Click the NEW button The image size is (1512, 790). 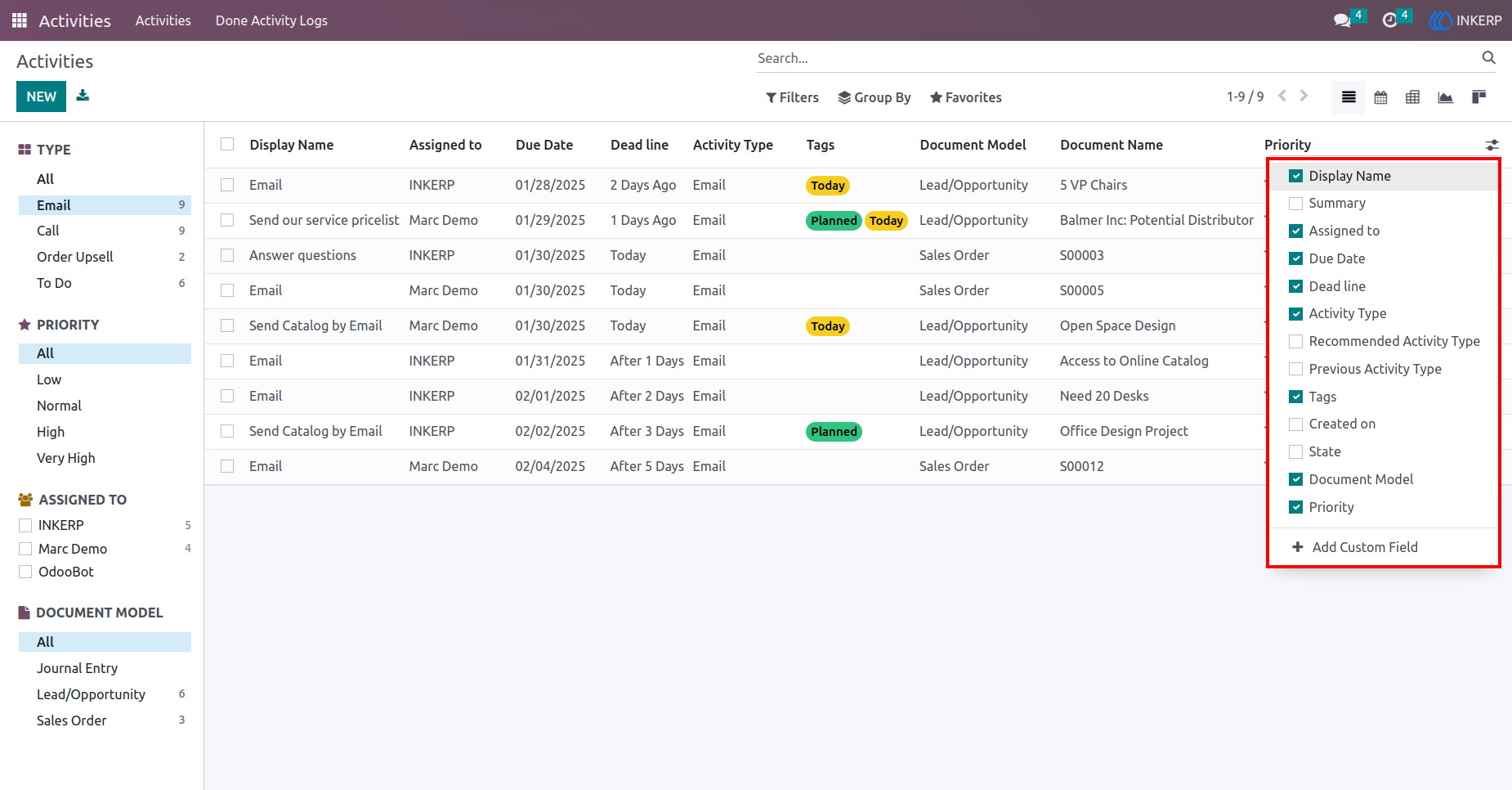coord(41,97)
